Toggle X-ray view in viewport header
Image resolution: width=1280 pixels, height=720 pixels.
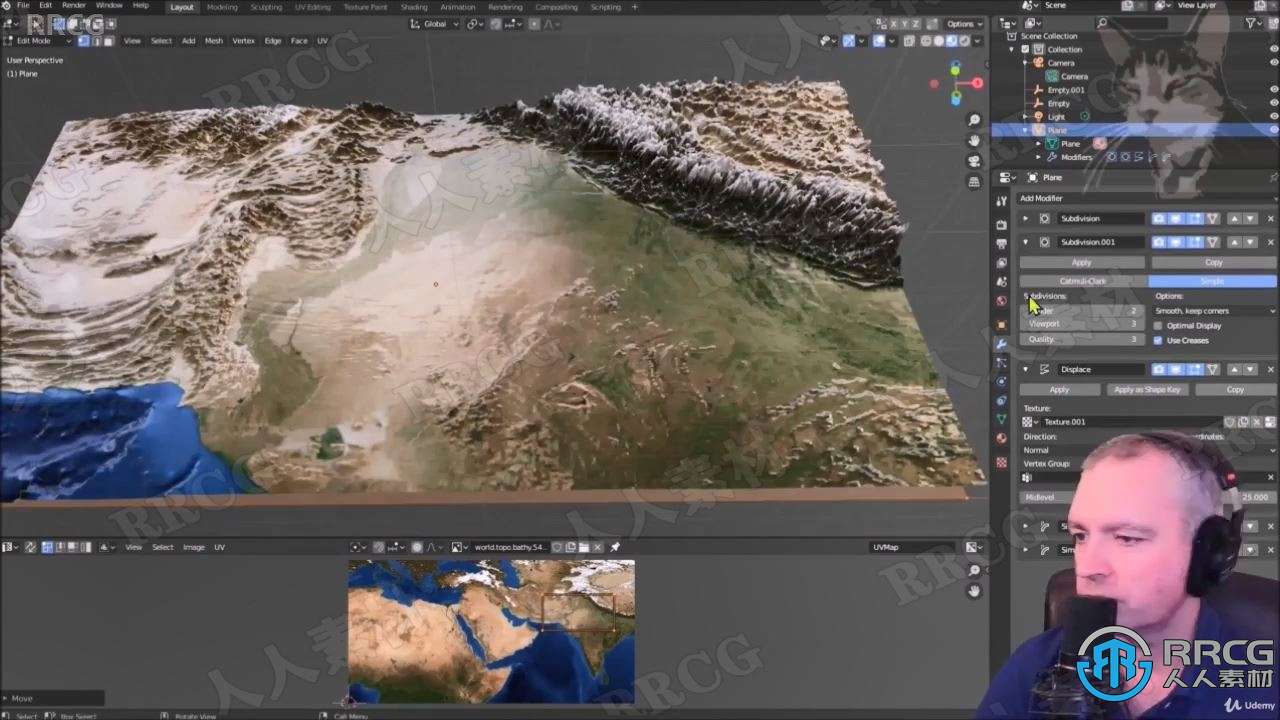click(910, 41)
